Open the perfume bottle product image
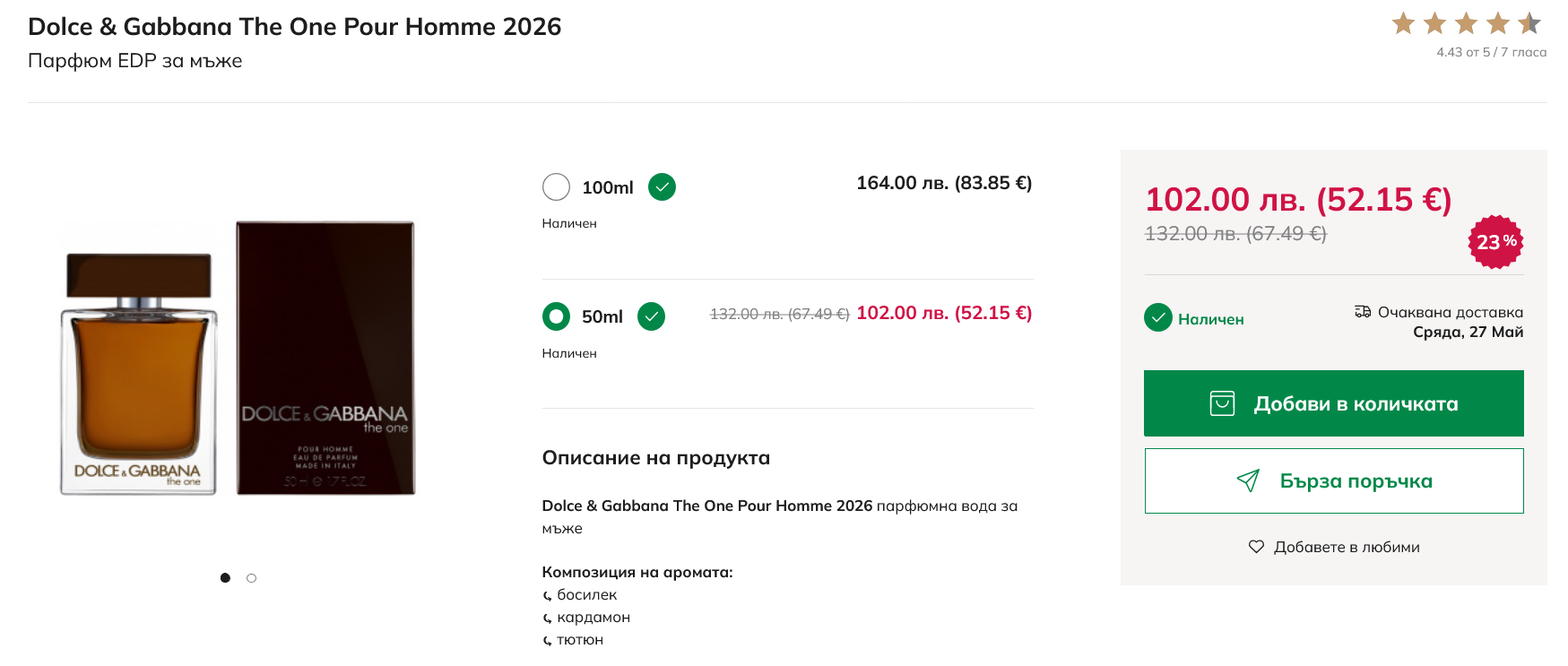 139,373
